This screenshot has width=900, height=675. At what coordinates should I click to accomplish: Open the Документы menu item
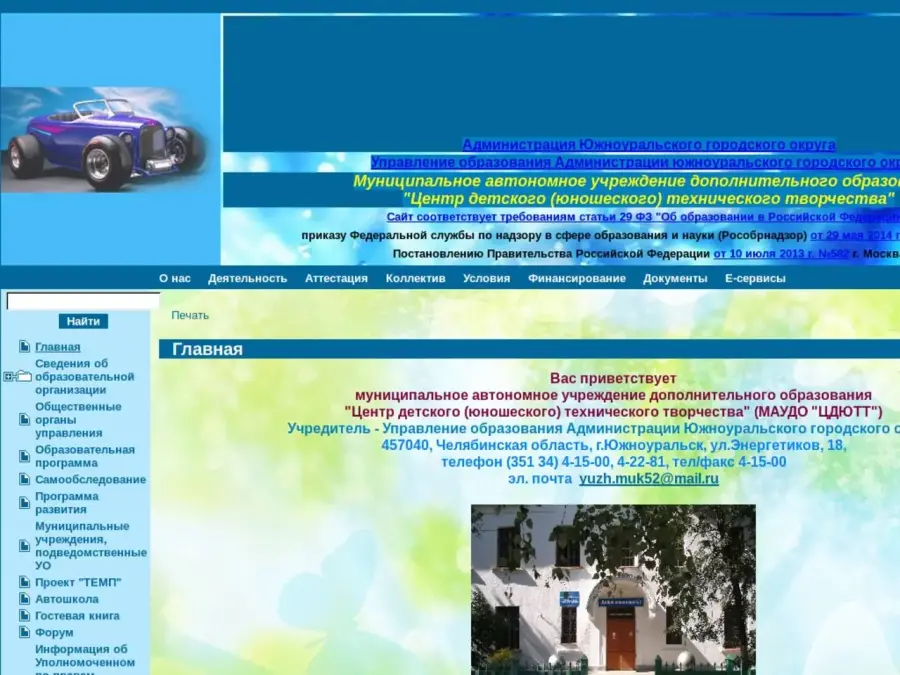pyautogui.click(x=675, y=279)
